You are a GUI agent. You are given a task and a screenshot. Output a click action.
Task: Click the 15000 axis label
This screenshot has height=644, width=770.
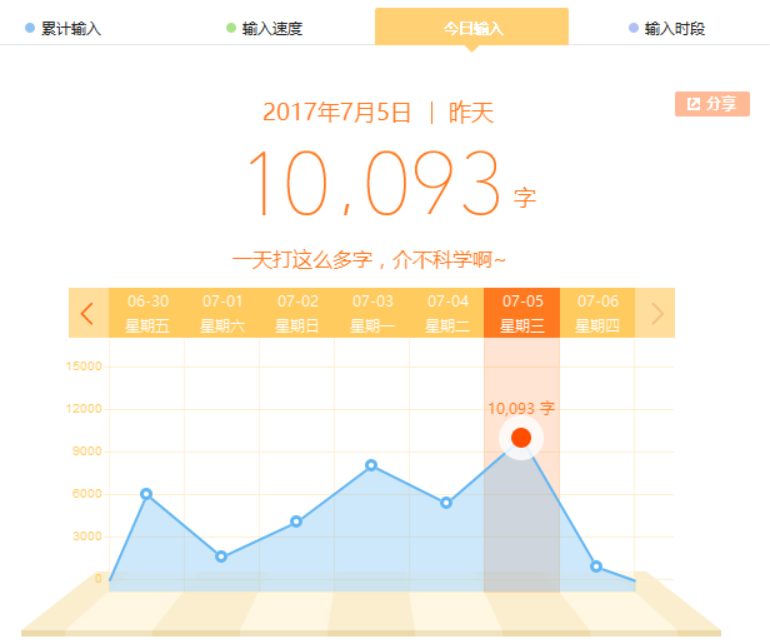coord(84,366)
